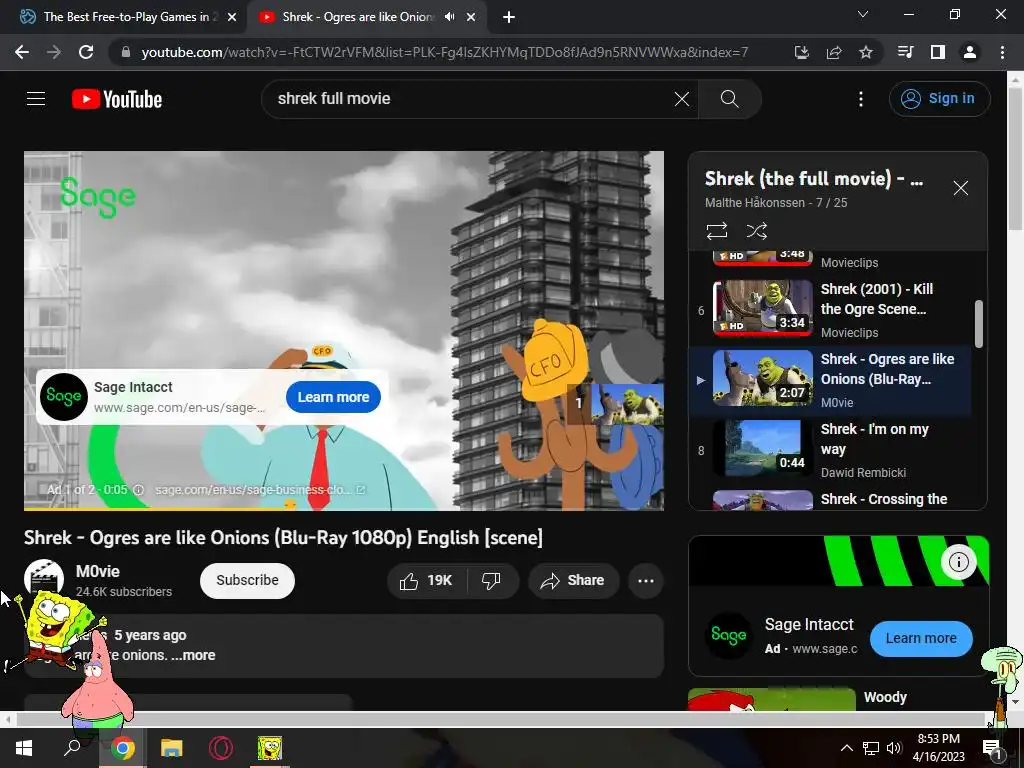
Task: Close the playlist panel
Action: (x=960, y=188)
